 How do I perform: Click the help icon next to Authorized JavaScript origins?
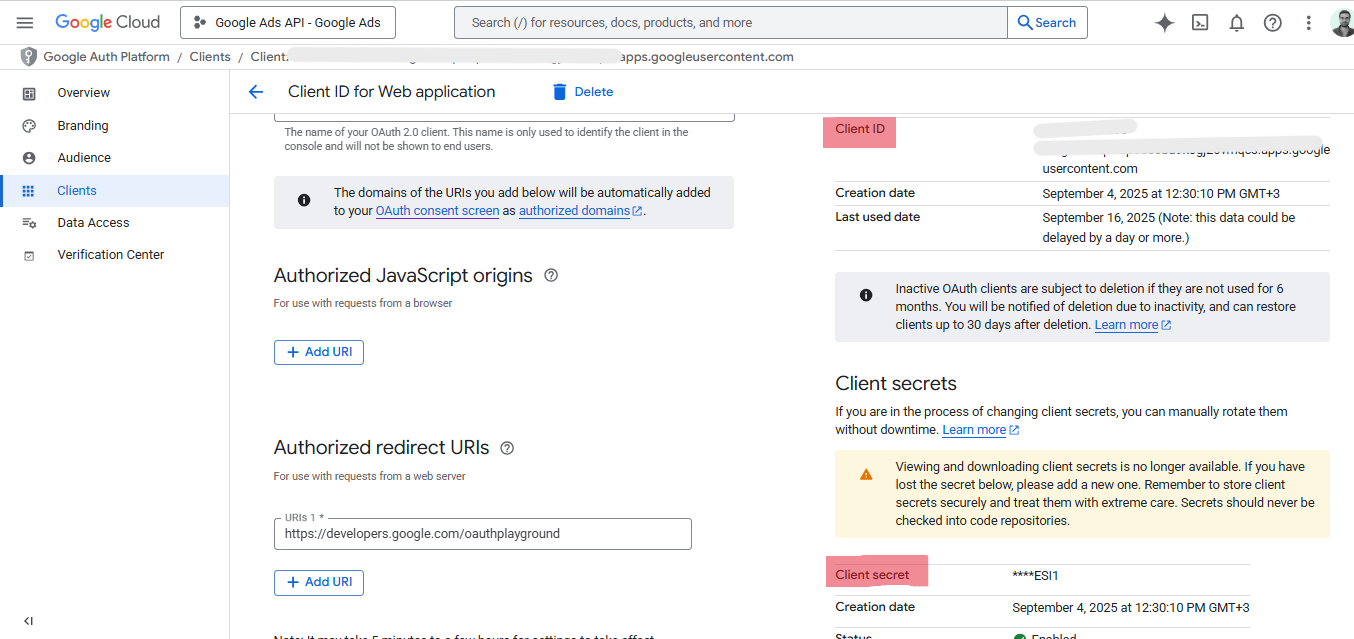click(x=551, y=275)
